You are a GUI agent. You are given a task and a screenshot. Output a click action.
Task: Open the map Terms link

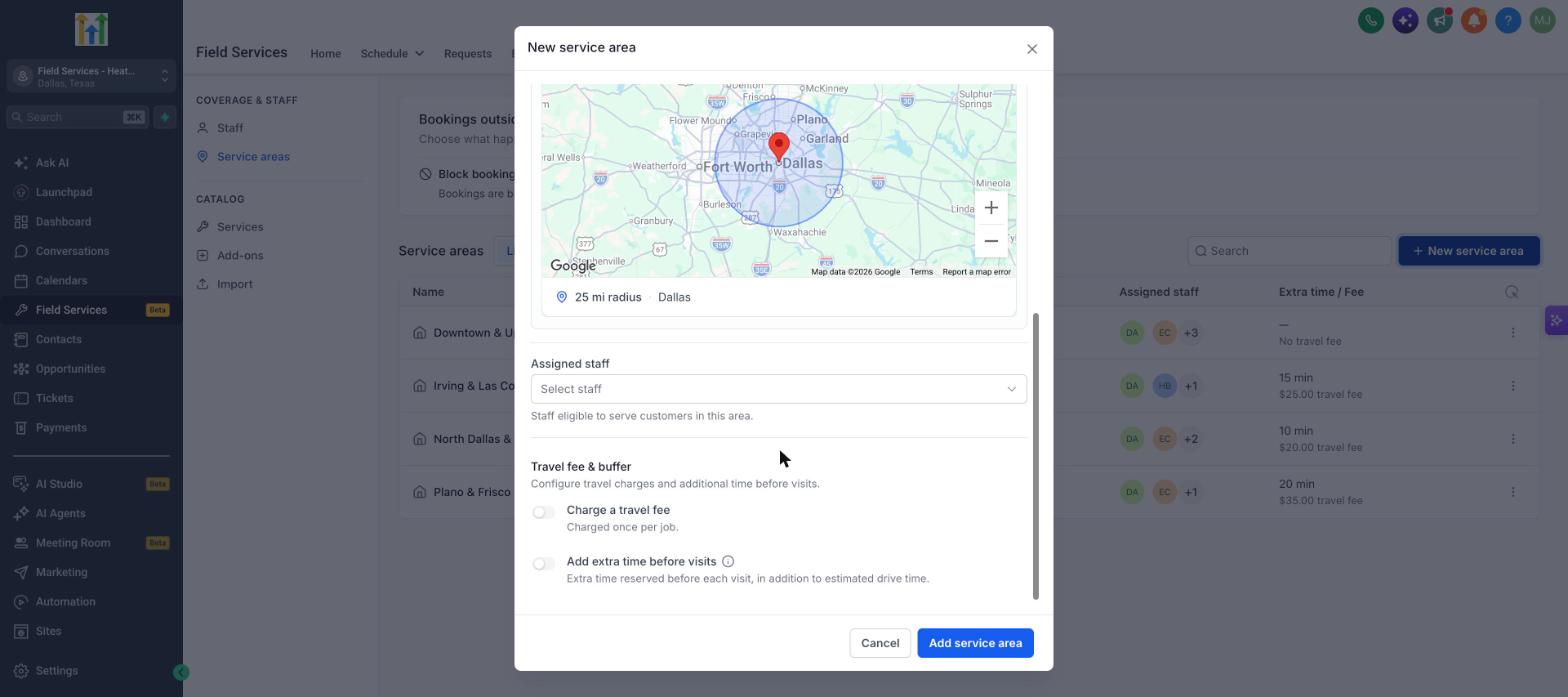[x=921, y=272]
